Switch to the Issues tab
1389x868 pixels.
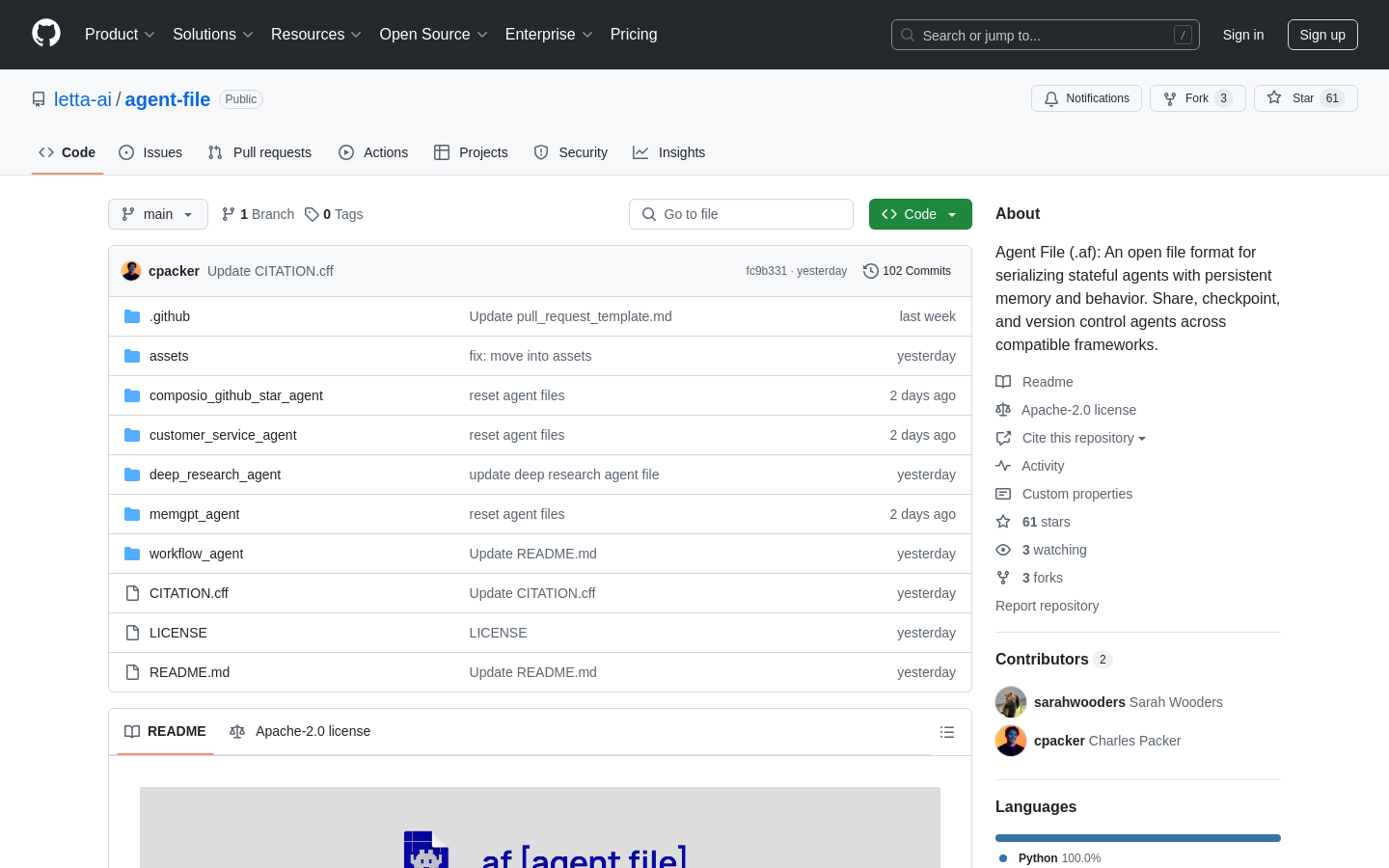click(150, 152)
